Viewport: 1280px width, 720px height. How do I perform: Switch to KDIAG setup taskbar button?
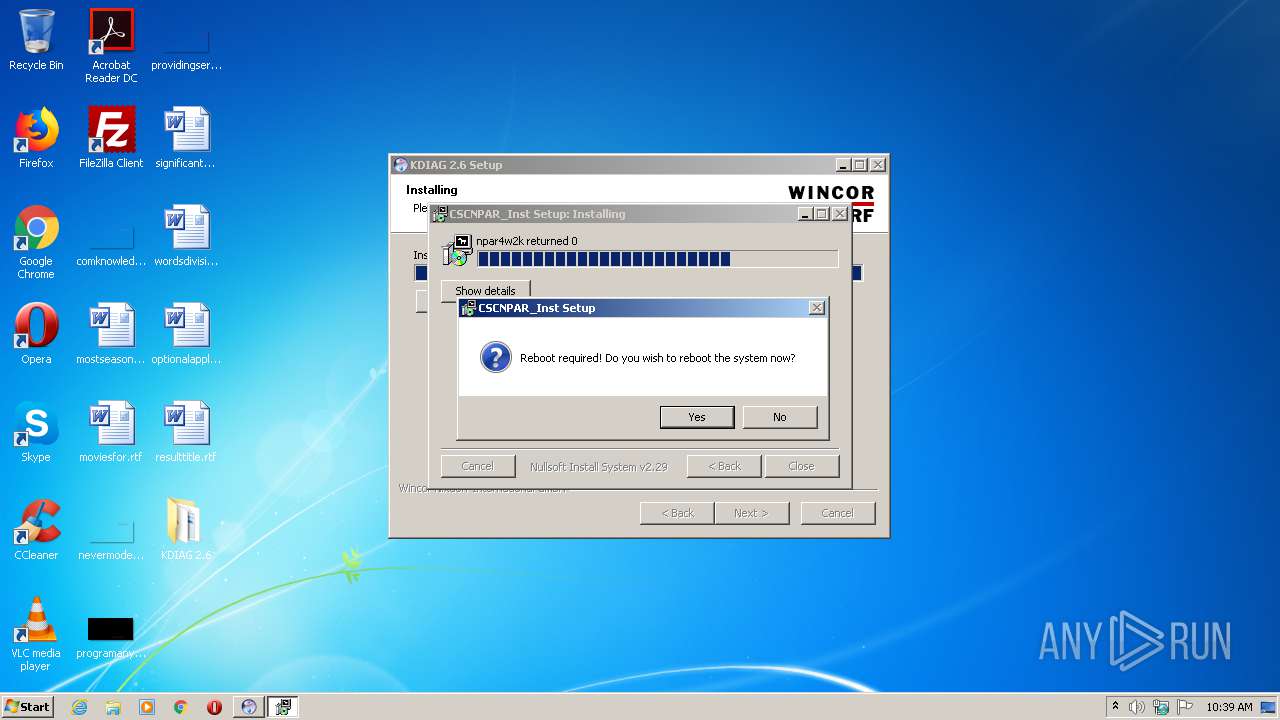point(249,707)
